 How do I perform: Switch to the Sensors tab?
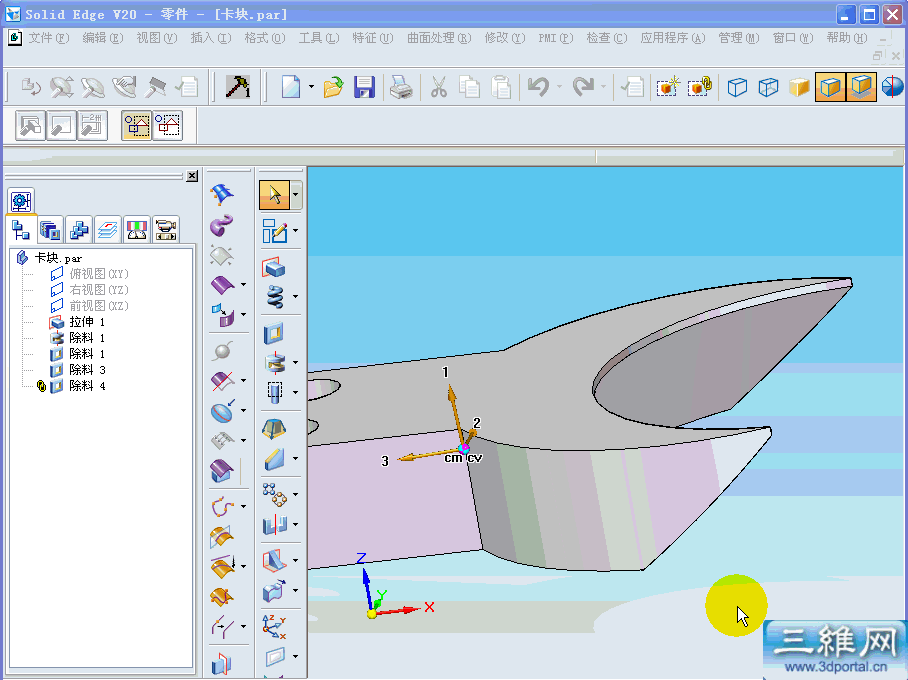pyautogui.click(x=137, y=230)
